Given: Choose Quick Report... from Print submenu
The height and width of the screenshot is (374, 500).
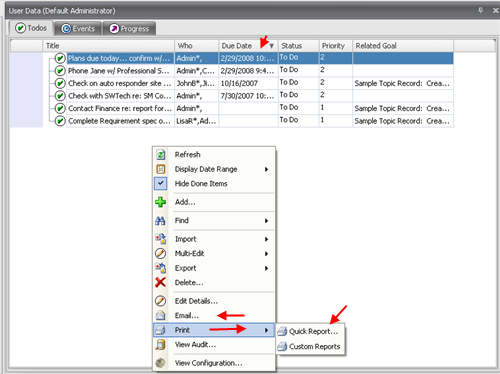Looking at the screenshot, I should click(310, 331).
